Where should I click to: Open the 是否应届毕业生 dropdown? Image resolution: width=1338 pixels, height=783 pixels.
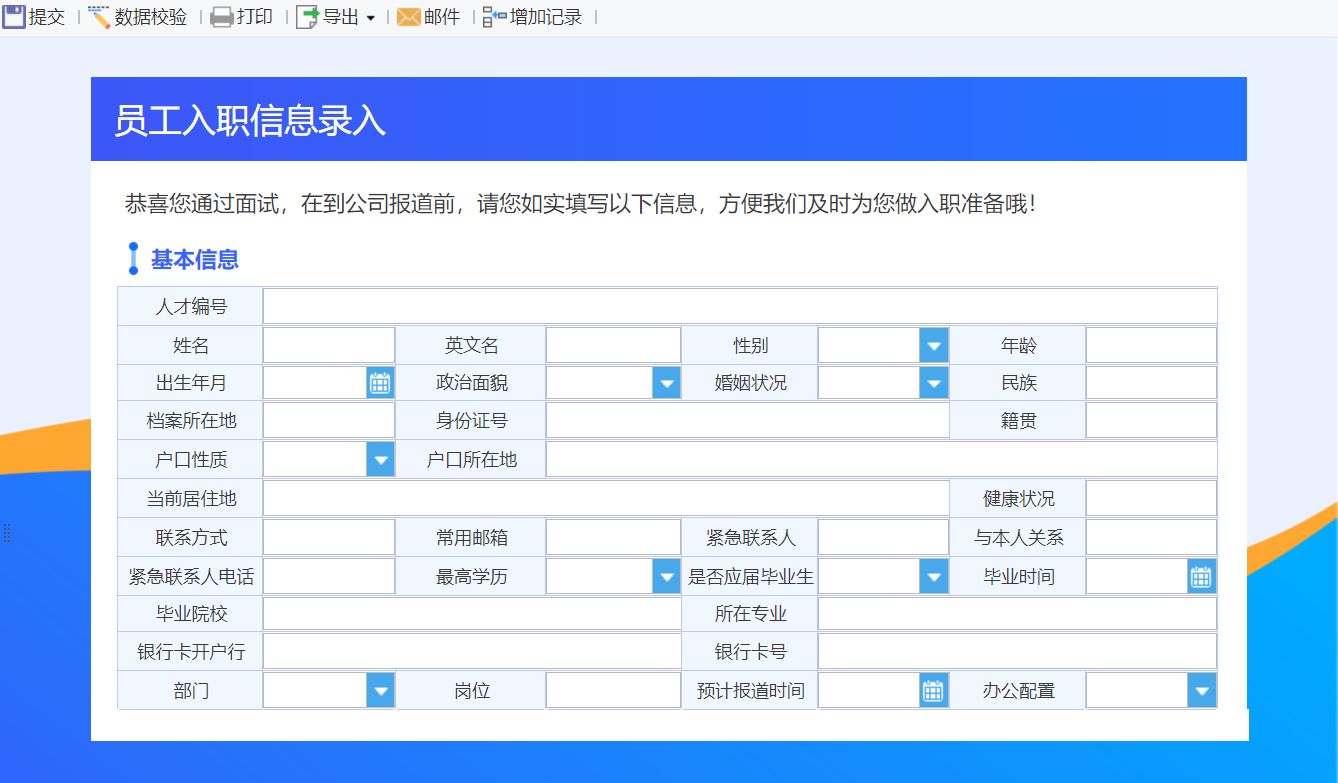934,576
